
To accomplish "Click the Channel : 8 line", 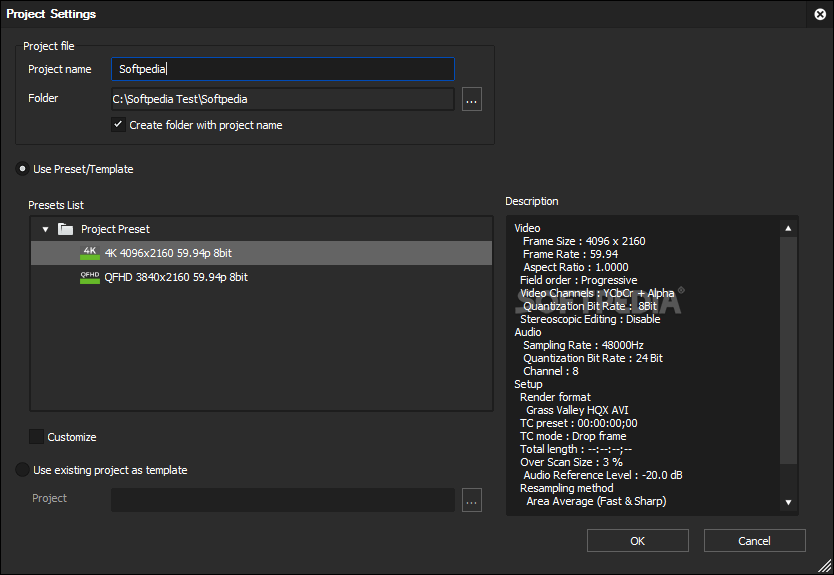I will click(x=551, y=371).
